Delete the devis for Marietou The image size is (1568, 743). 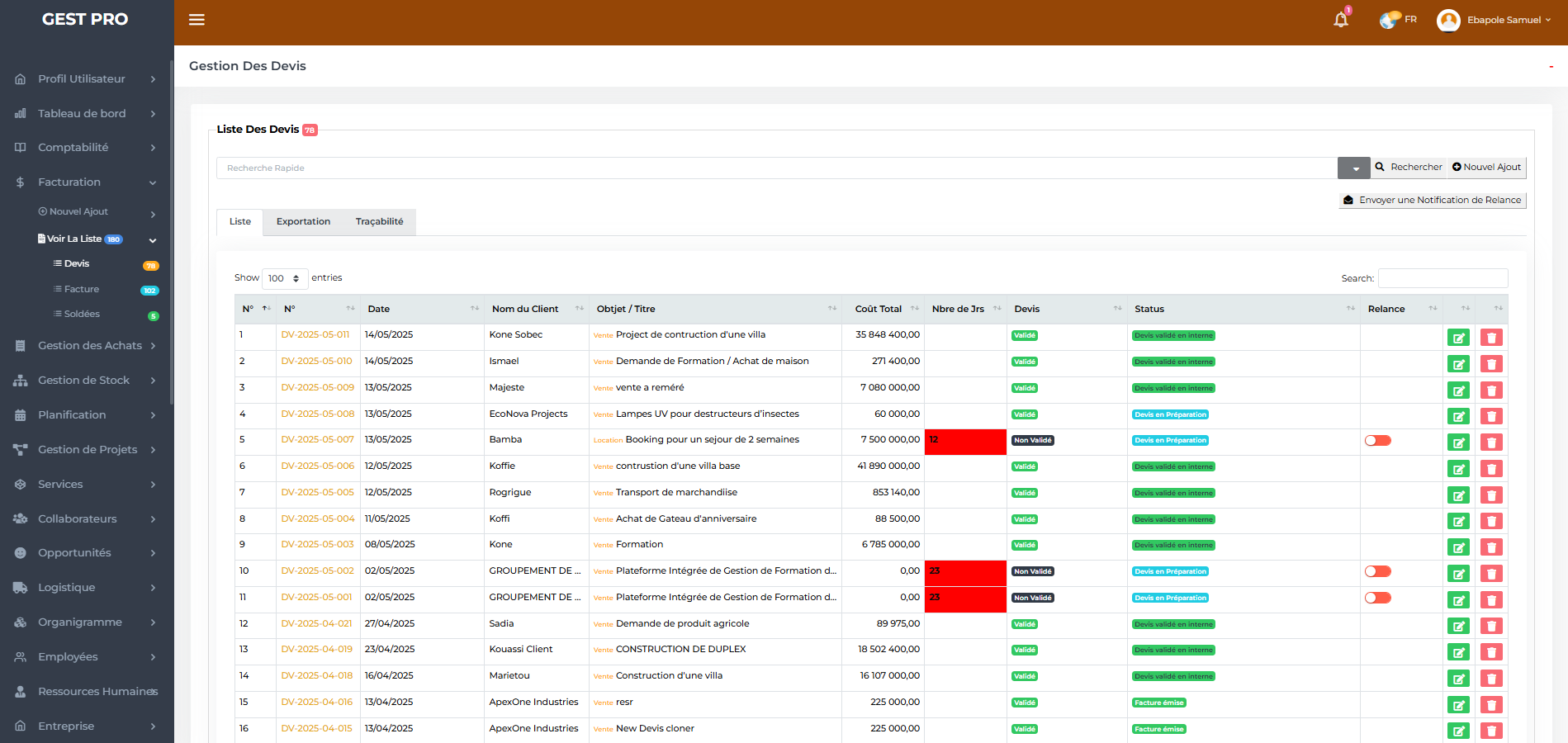[x=1491, y=679]
